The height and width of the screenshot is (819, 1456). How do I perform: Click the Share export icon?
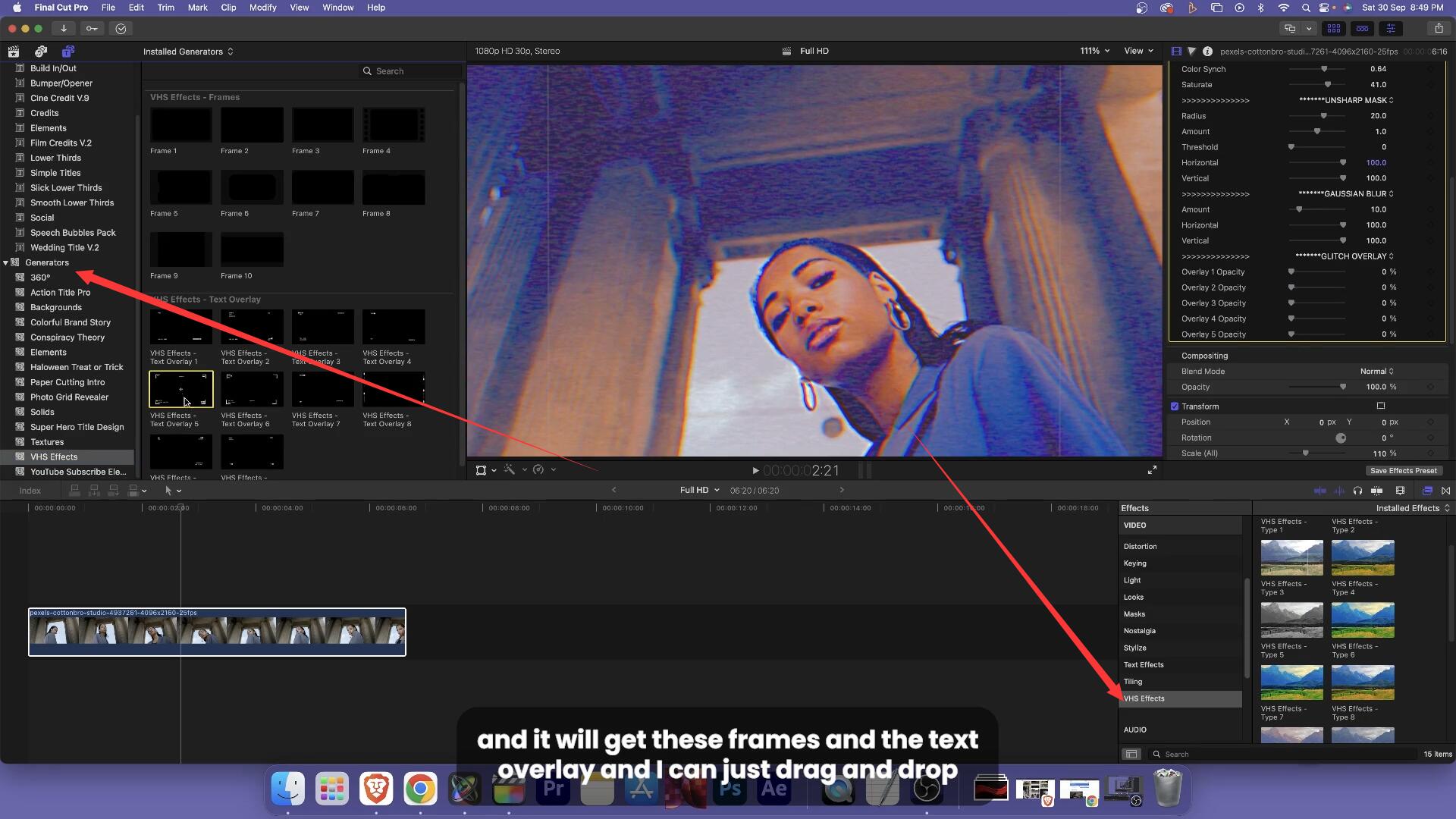point(1439,29)
